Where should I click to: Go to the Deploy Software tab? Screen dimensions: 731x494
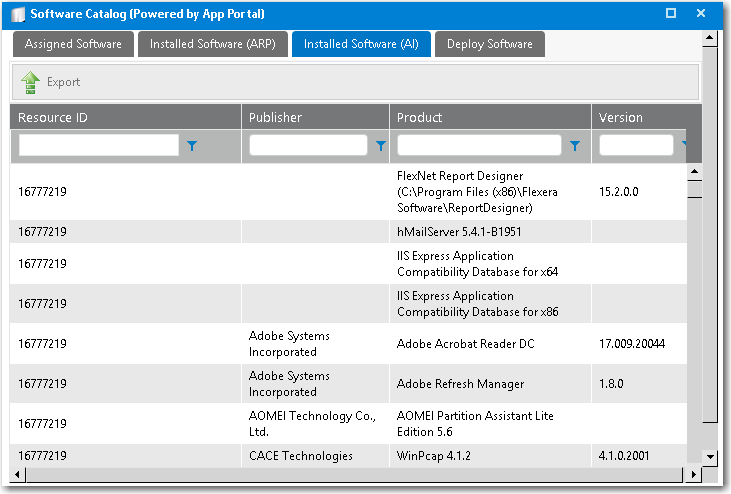489,44
